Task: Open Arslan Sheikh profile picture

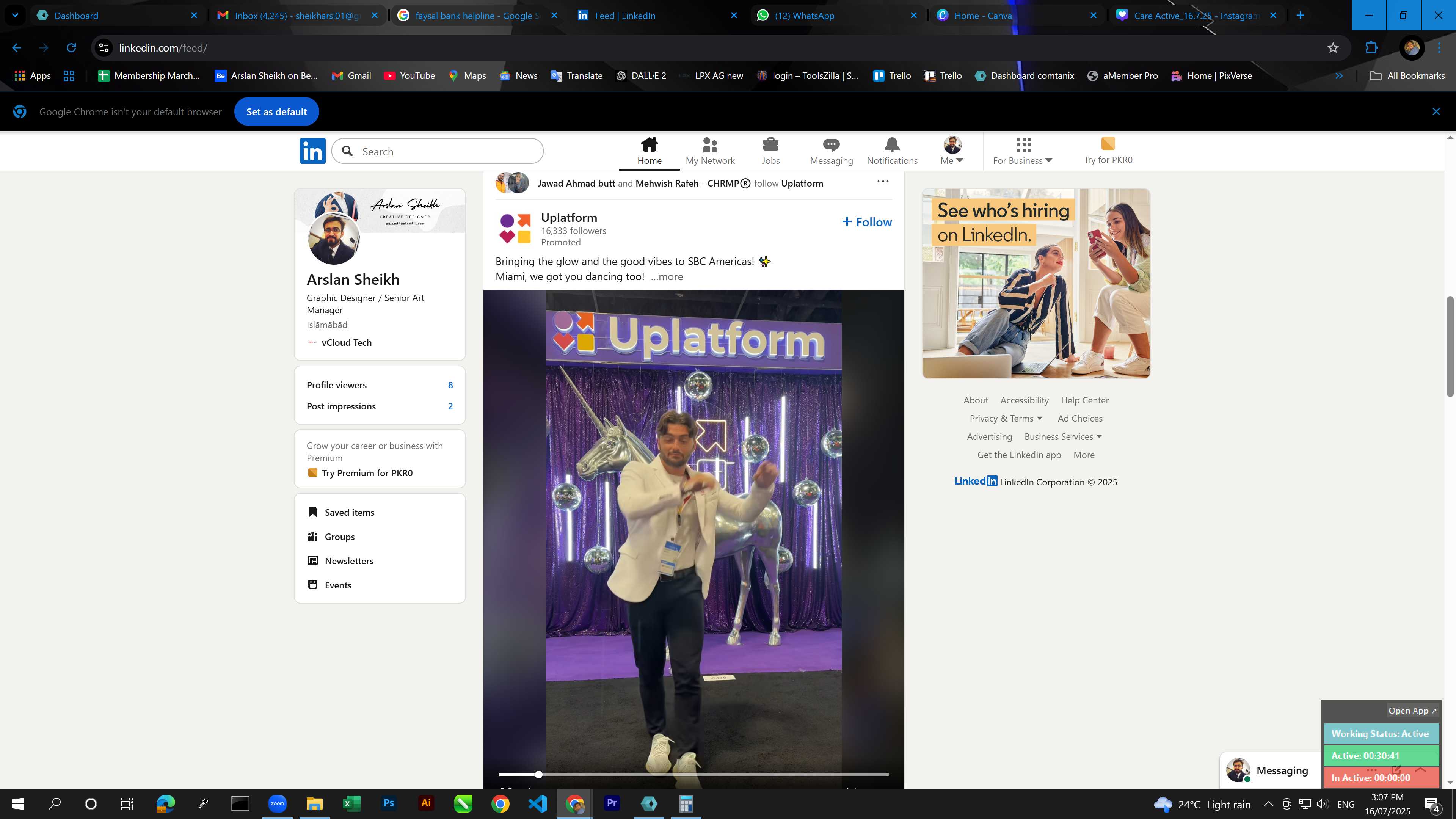Action: point(334,239)
